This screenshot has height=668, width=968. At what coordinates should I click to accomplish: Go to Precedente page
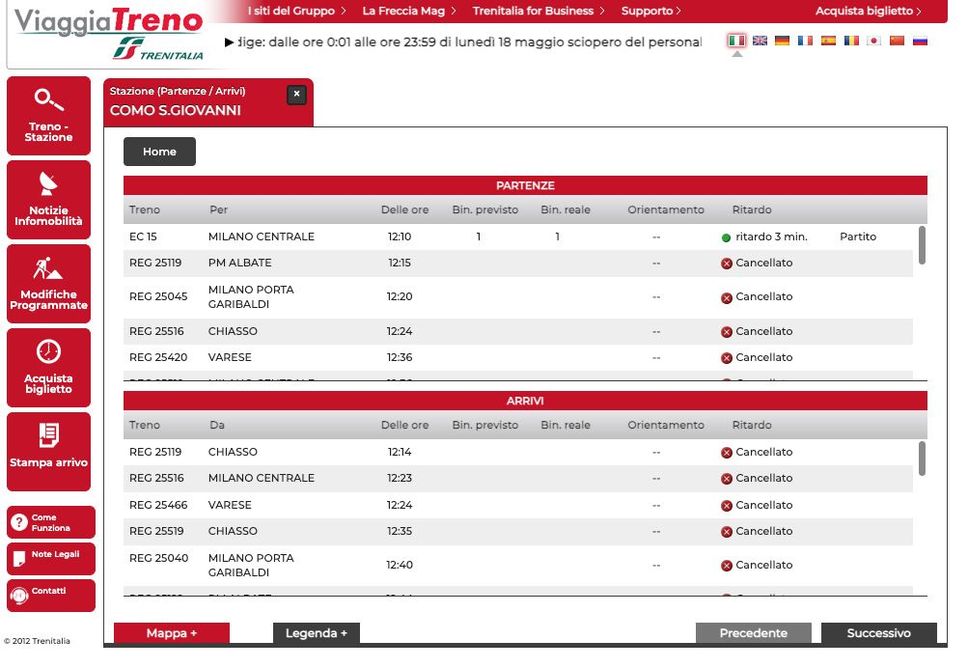pyautogui.click(x=753, y=633)
